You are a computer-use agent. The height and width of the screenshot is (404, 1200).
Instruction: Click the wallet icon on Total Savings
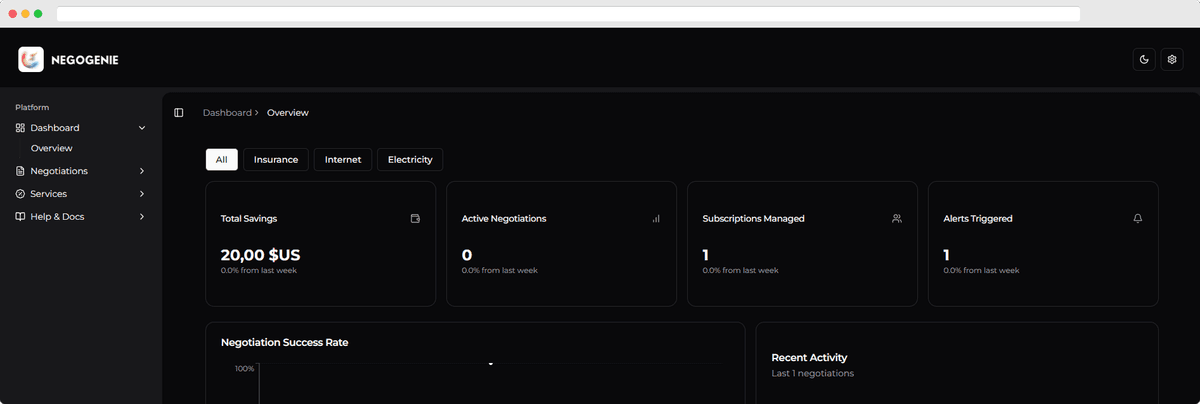(x=415, y=218)
